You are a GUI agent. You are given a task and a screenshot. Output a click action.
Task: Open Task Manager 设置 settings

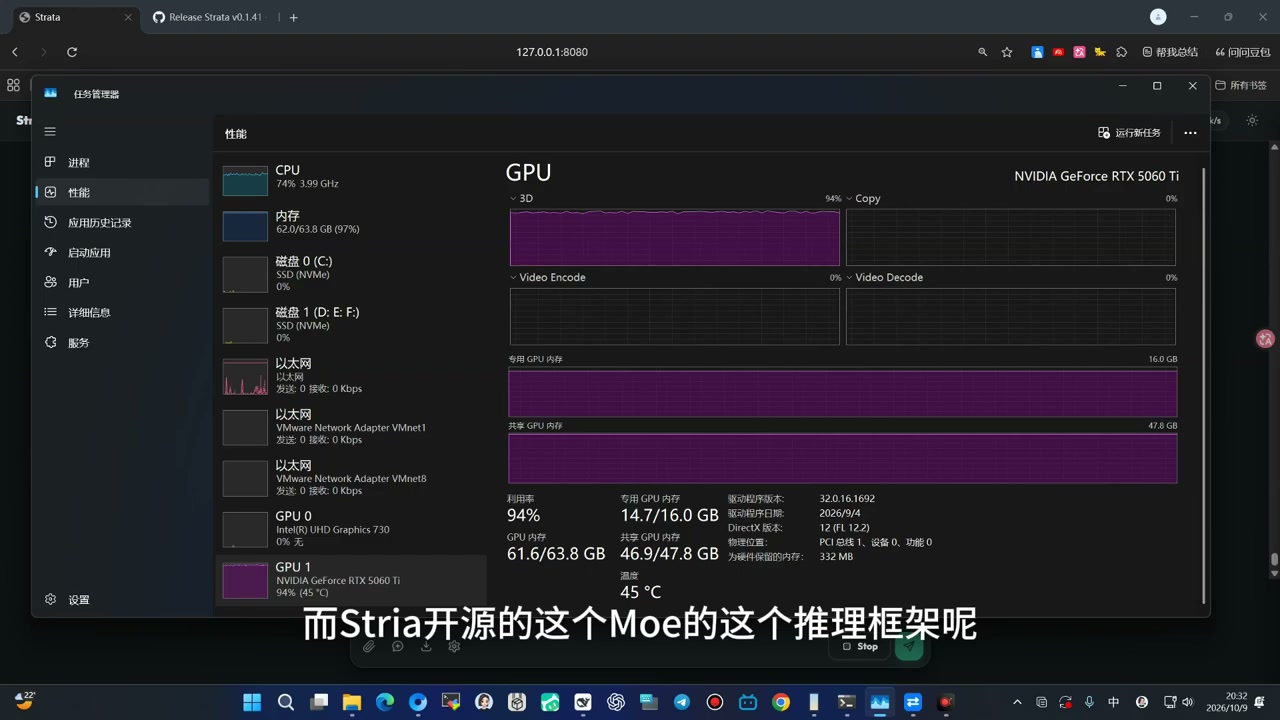122,599
